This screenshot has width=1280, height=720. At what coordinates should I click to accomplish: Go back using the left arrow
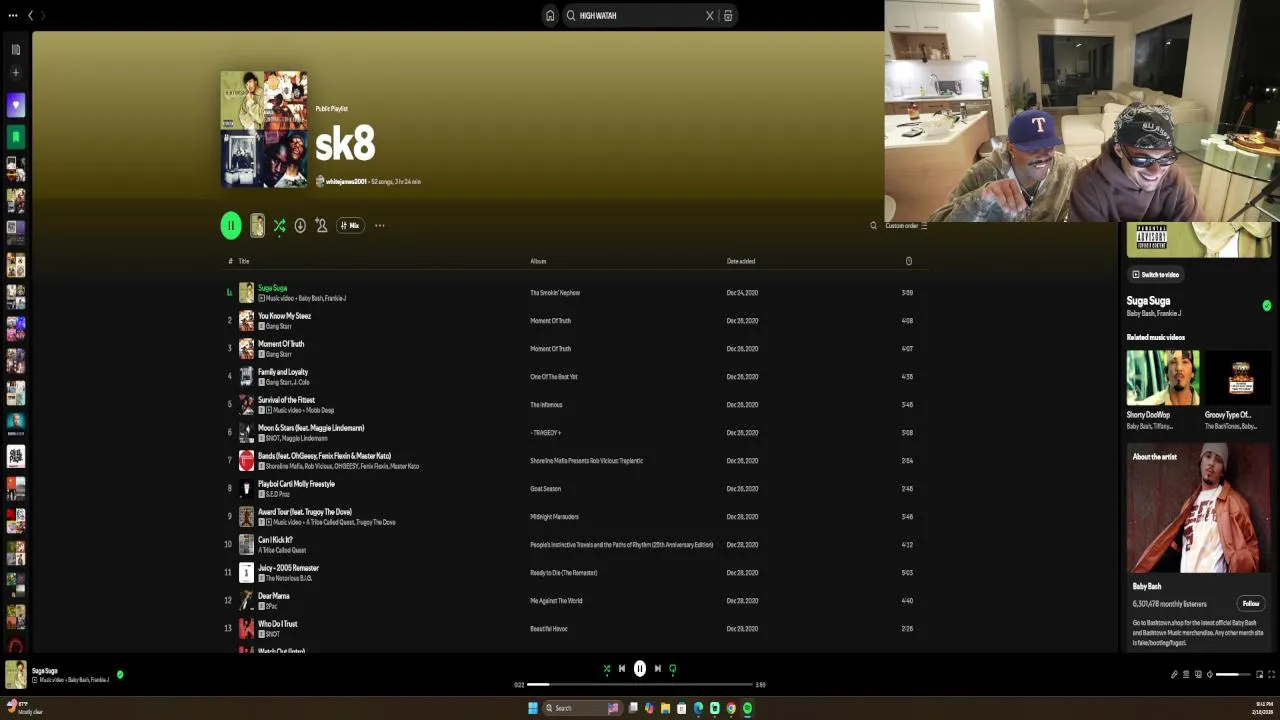(x=30, y=15)
